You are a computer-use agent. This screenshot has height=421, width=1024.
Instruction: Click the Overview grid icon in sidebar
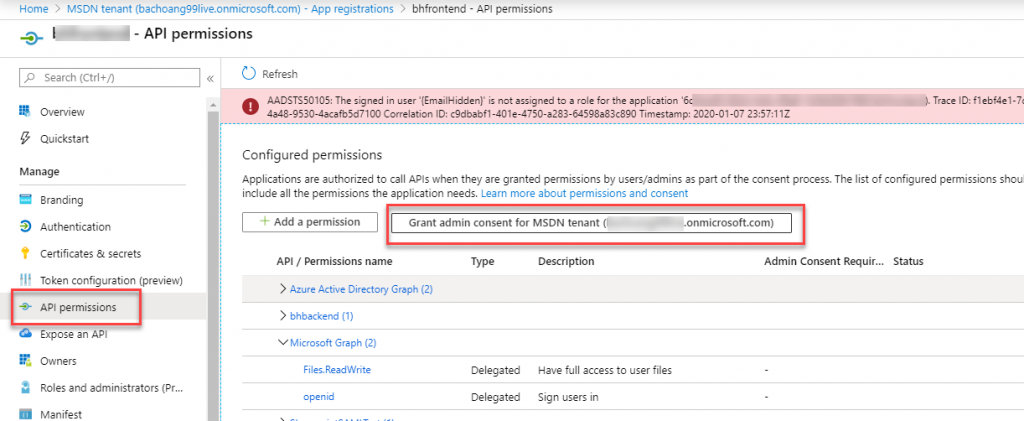click(26, 112)
